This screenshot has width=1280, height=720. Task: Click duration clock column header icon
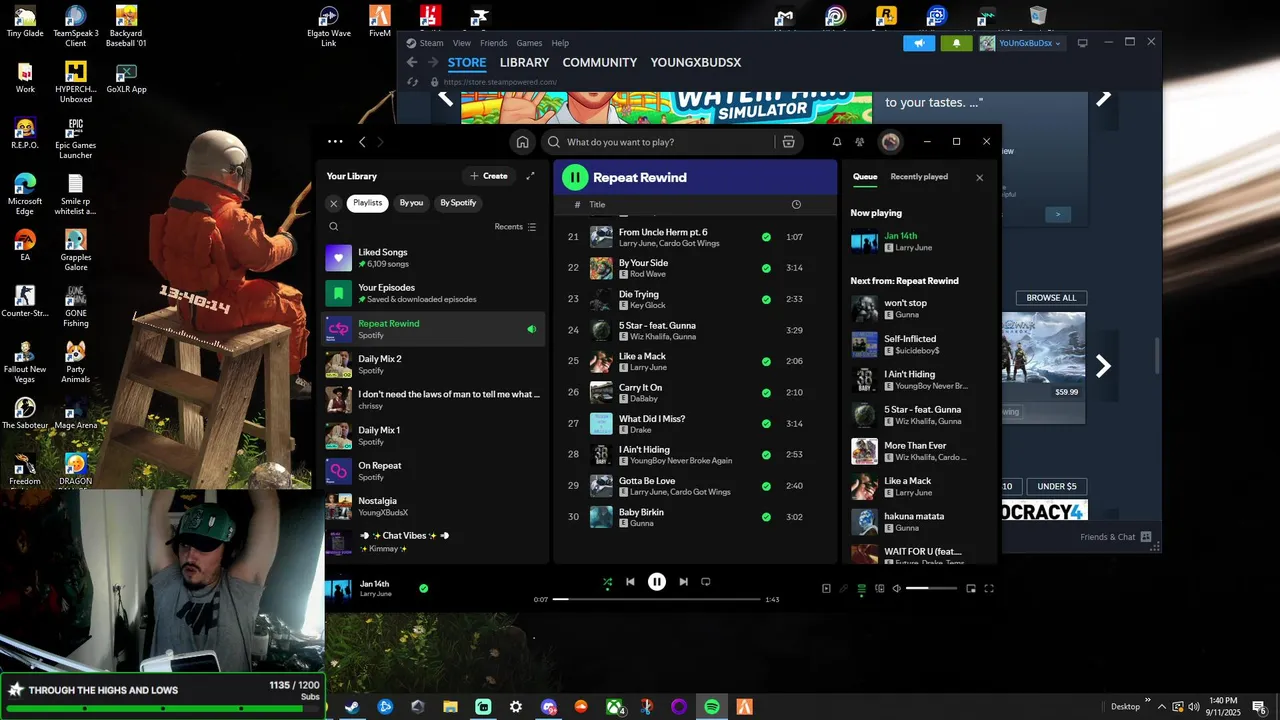tap(796, 204)
